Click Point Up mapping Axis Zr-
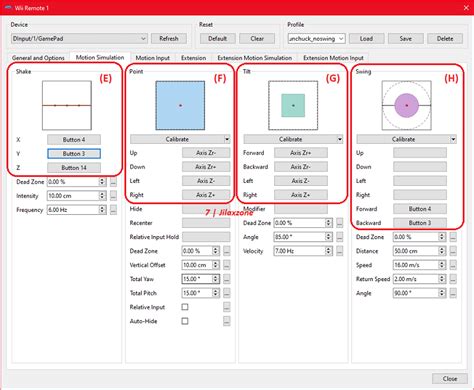This screenshot has width=474, height=390. click(x=206, y=153)
